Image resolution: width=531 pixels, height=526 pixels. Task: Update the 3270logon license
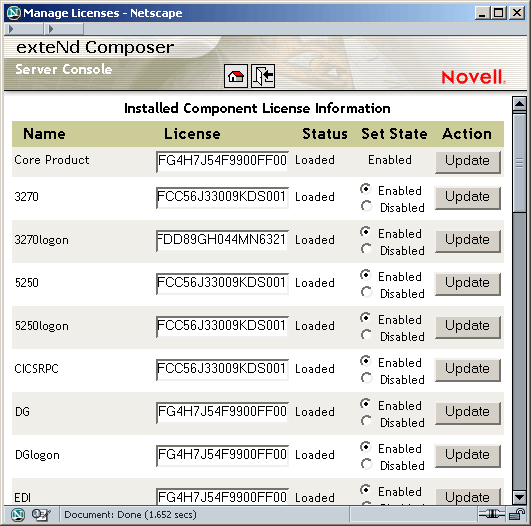coord(468,241)
